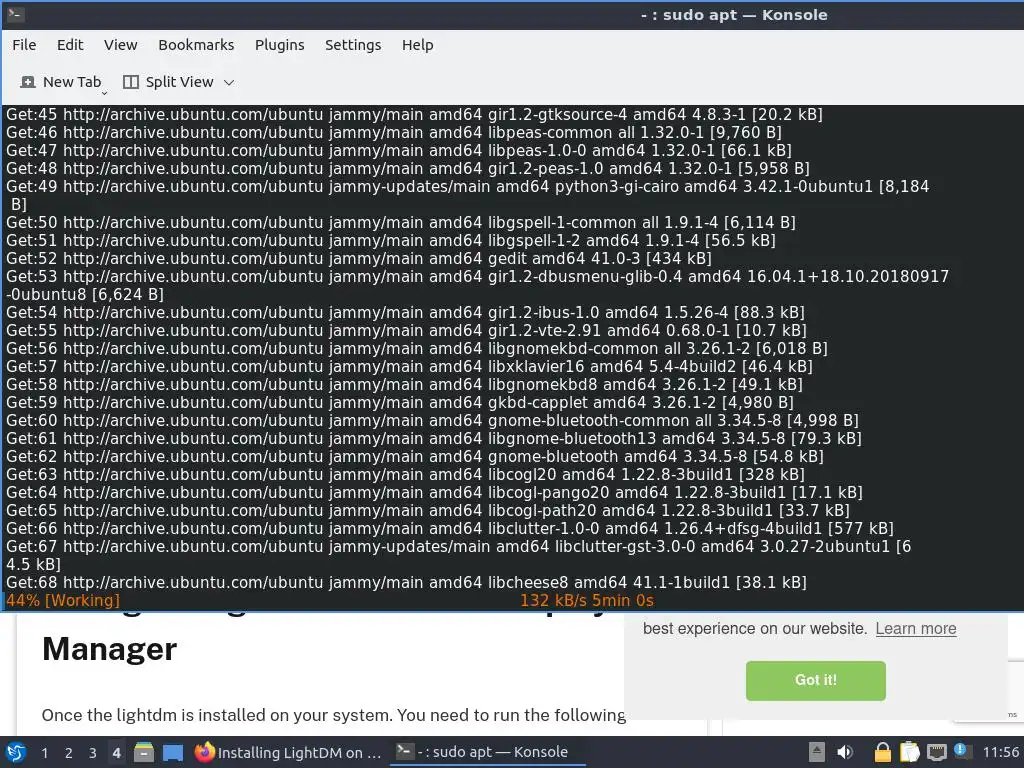The width and height of the screenshot is (1024, 768).
Task: Open the Lubuntu start menu icon
Action: [16, 752]
